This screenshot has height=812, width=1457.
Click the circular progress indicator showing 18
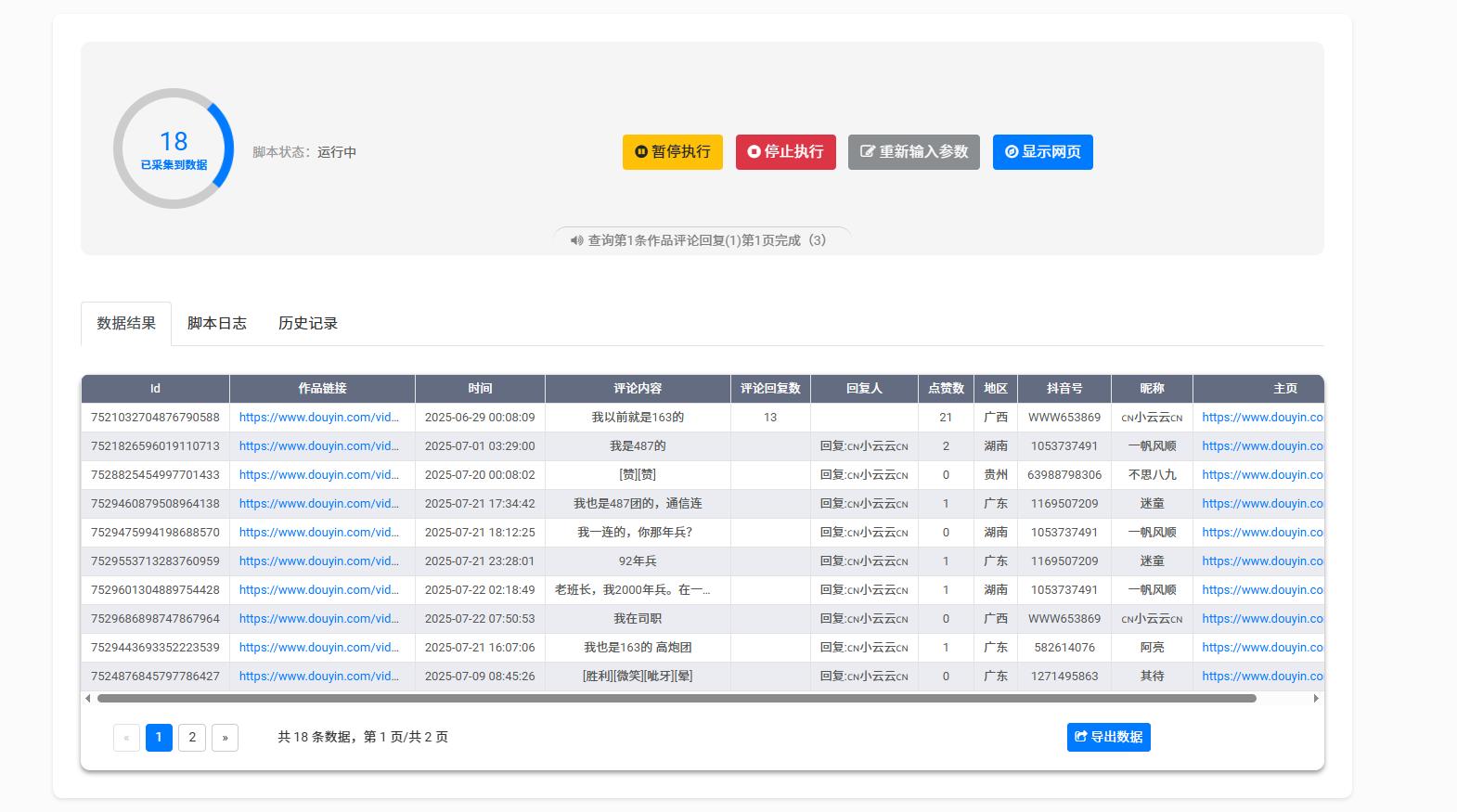click(174, 148)
